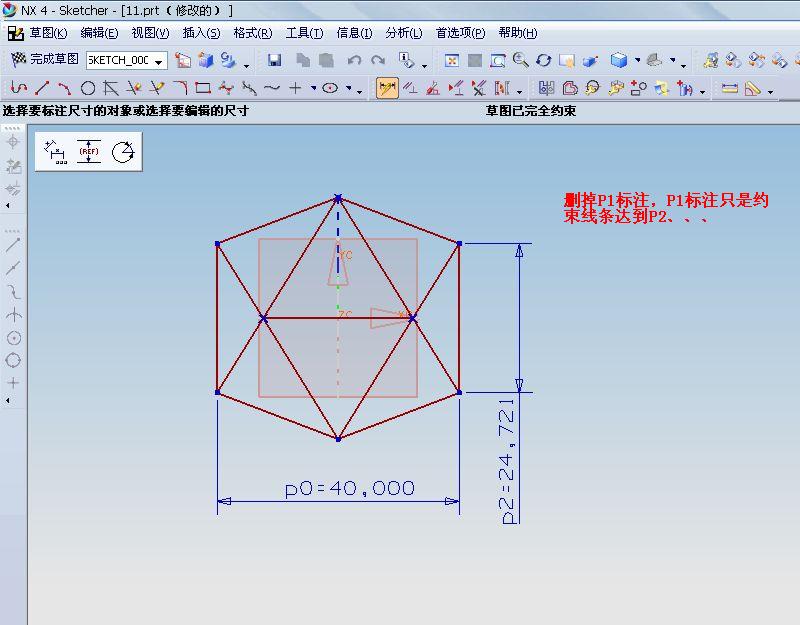
Task: Click the Project curve icon
Action: (685, 88)
